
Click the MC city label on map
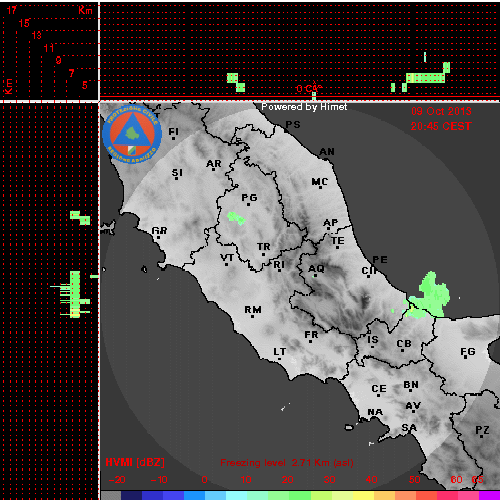(x=320, y=182)
